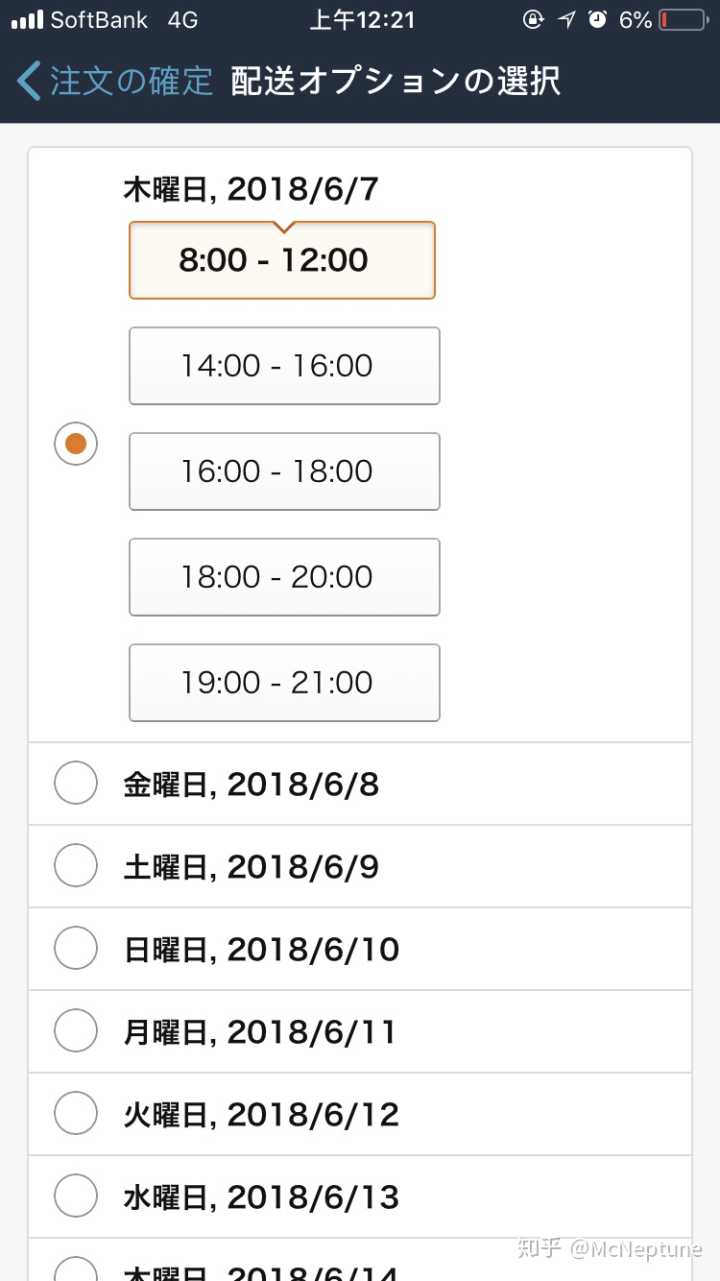Tap the clock time in status bar
This screenshot has width=720, height=1281.
click(x=362, y=20)
